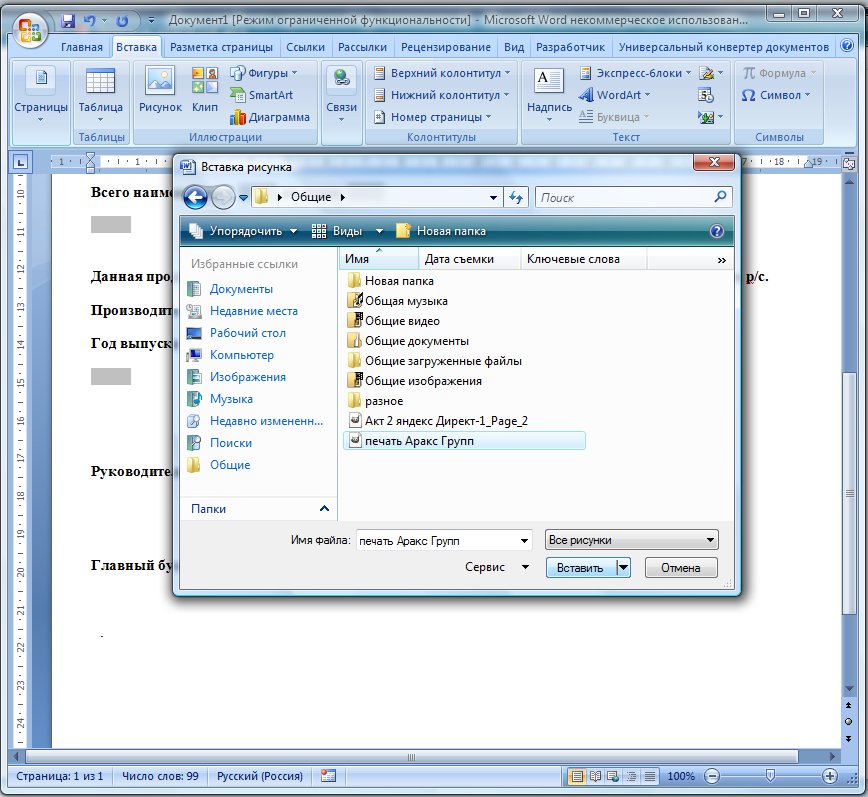The height and width of the screenshot is (797, 868).
Task: Collapse the Папки panel chevron
Action: tap(323, 509)
